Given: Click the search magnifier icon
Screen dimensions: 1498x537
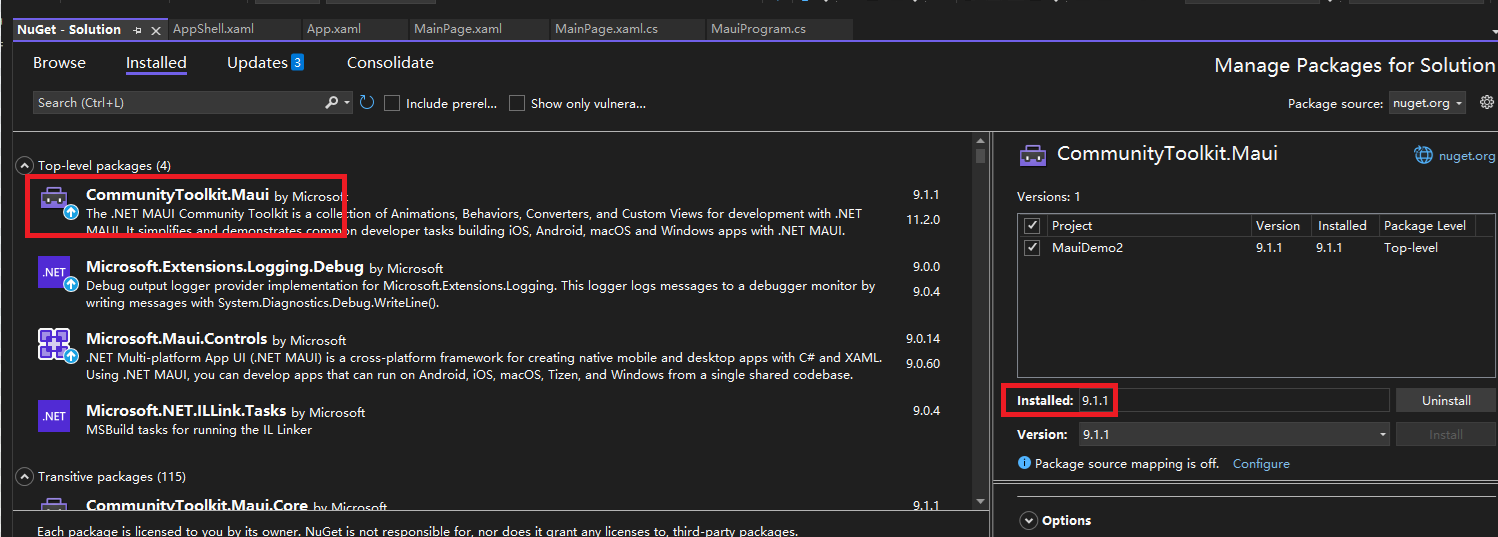Looking at the screenshot, I should (x=332, y=103).
